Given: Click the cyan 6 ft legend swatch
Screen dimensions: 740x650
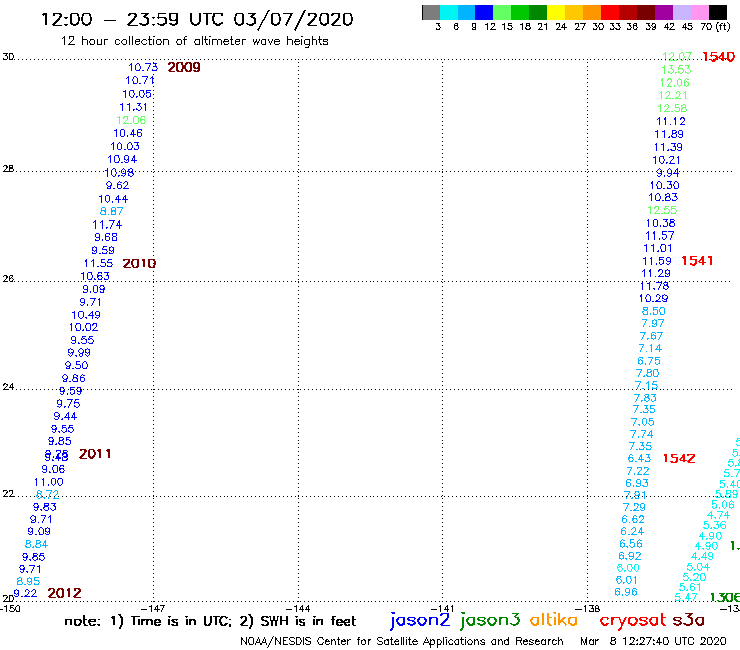Looking at the screenshot, I should point(449,12).
